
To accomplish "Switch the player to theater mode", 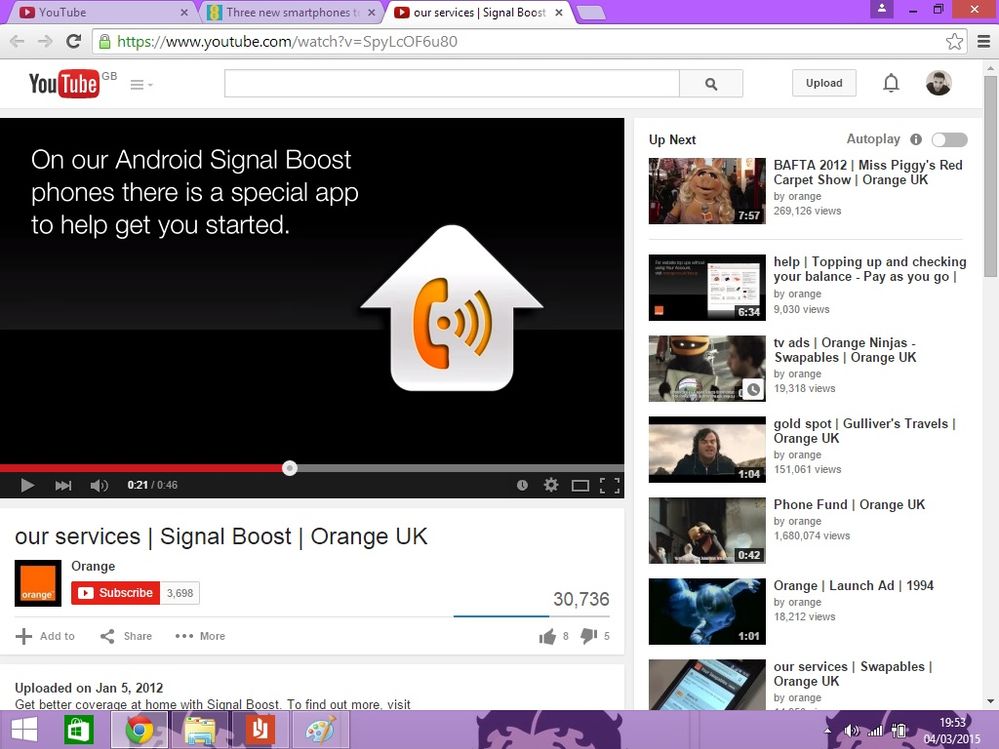I will (x=580, y=485).
